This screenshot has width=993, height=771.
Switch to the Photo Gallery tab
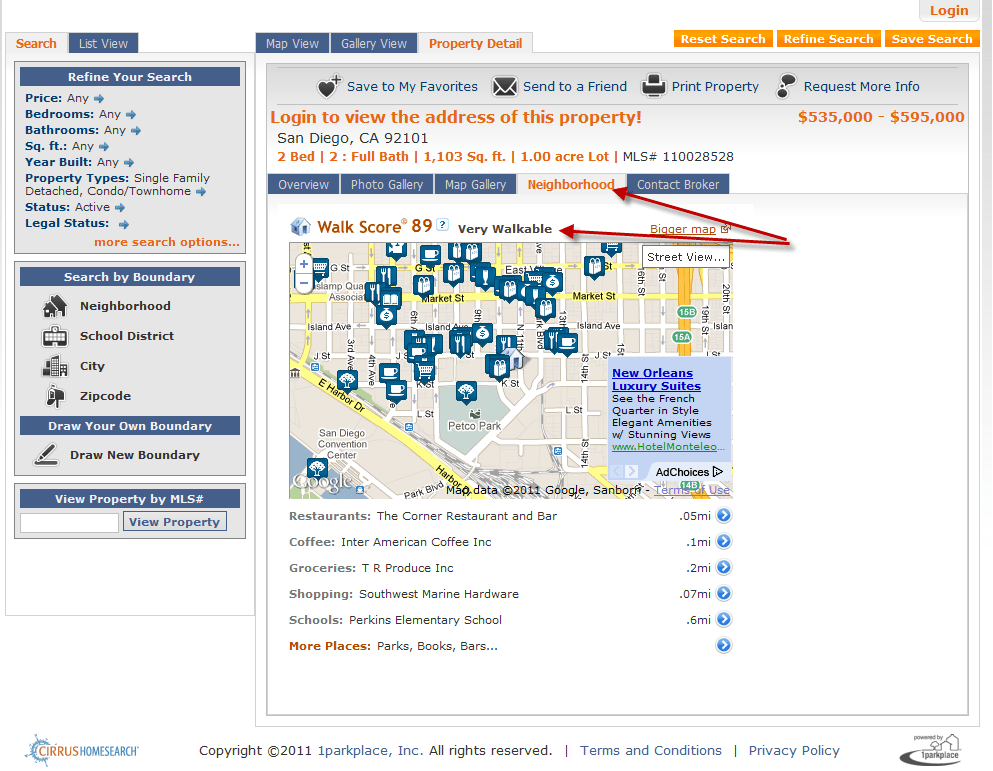click(x=386, y=184)
